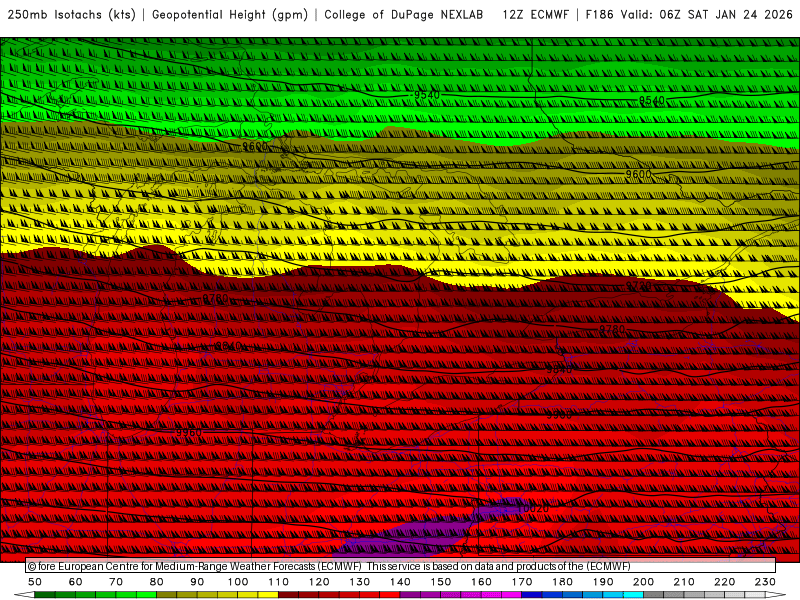Viewport: 800px width, 600px height.
Task: Click the 'F186 Valid: 06Z SAT JAN 24 2026' text
Action: tap(689, 15)
